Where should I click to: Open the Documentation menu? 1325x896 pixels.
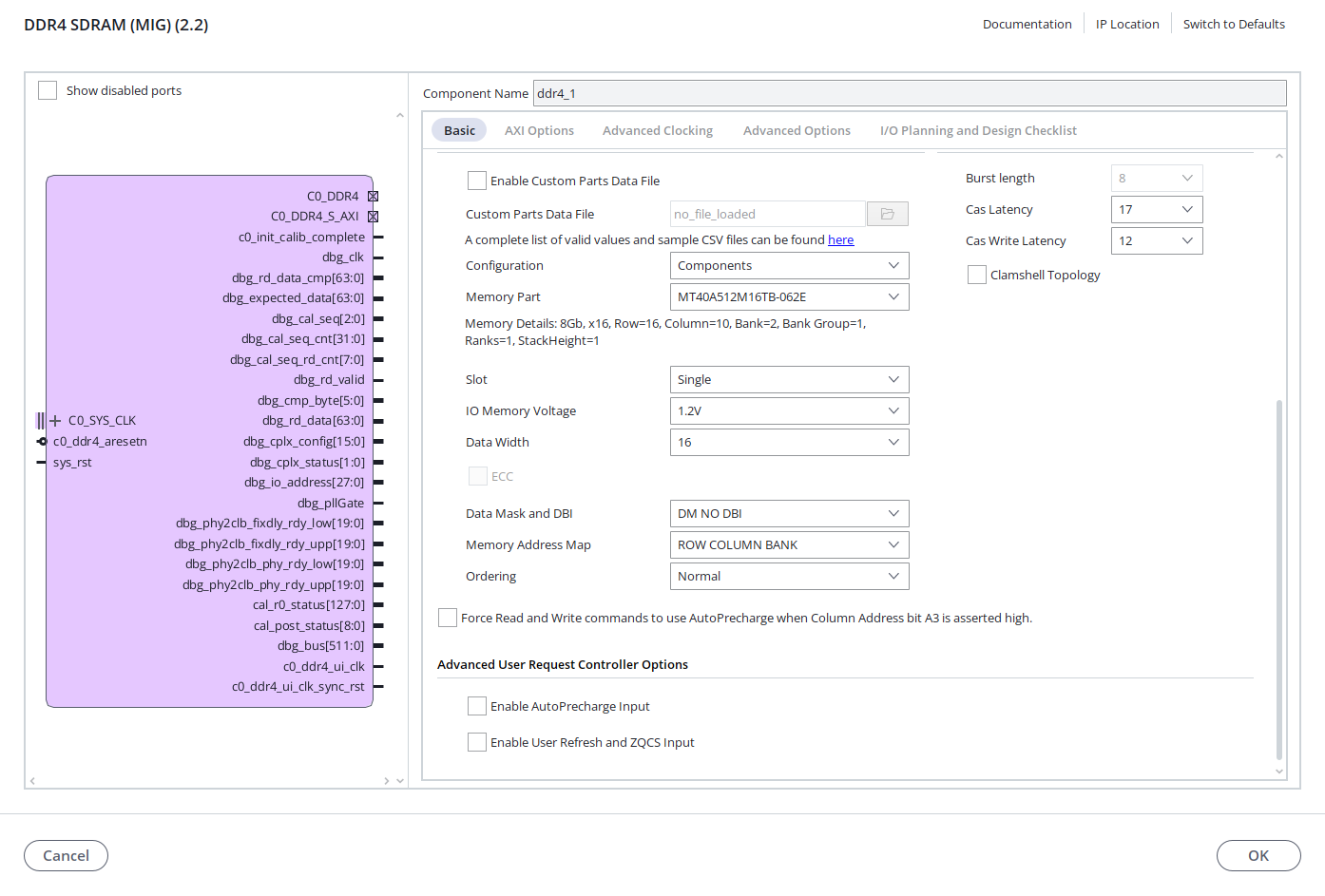point(1027,24)
